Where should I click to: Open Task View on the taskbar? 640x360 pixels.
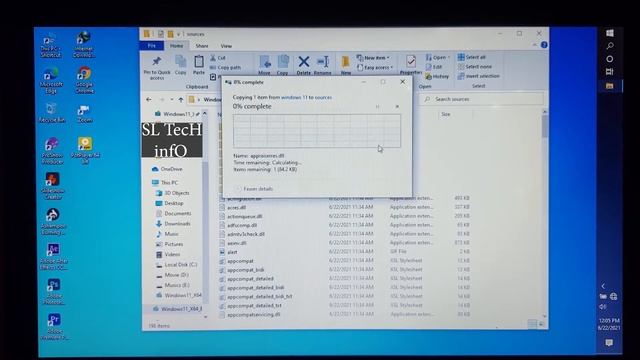[x=609, y=72]
